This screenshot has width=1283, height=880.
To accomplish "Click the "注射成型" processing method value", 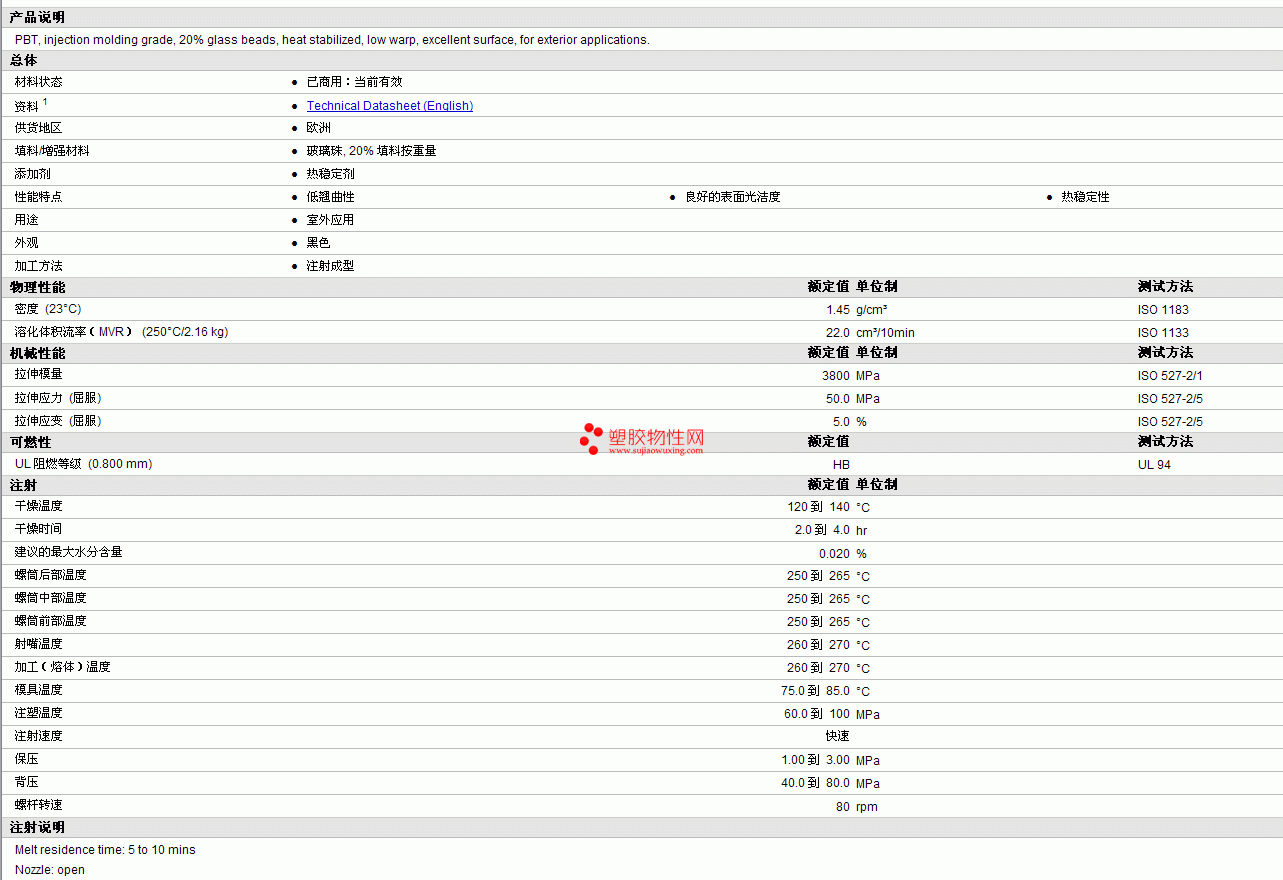I will point(330,266).
